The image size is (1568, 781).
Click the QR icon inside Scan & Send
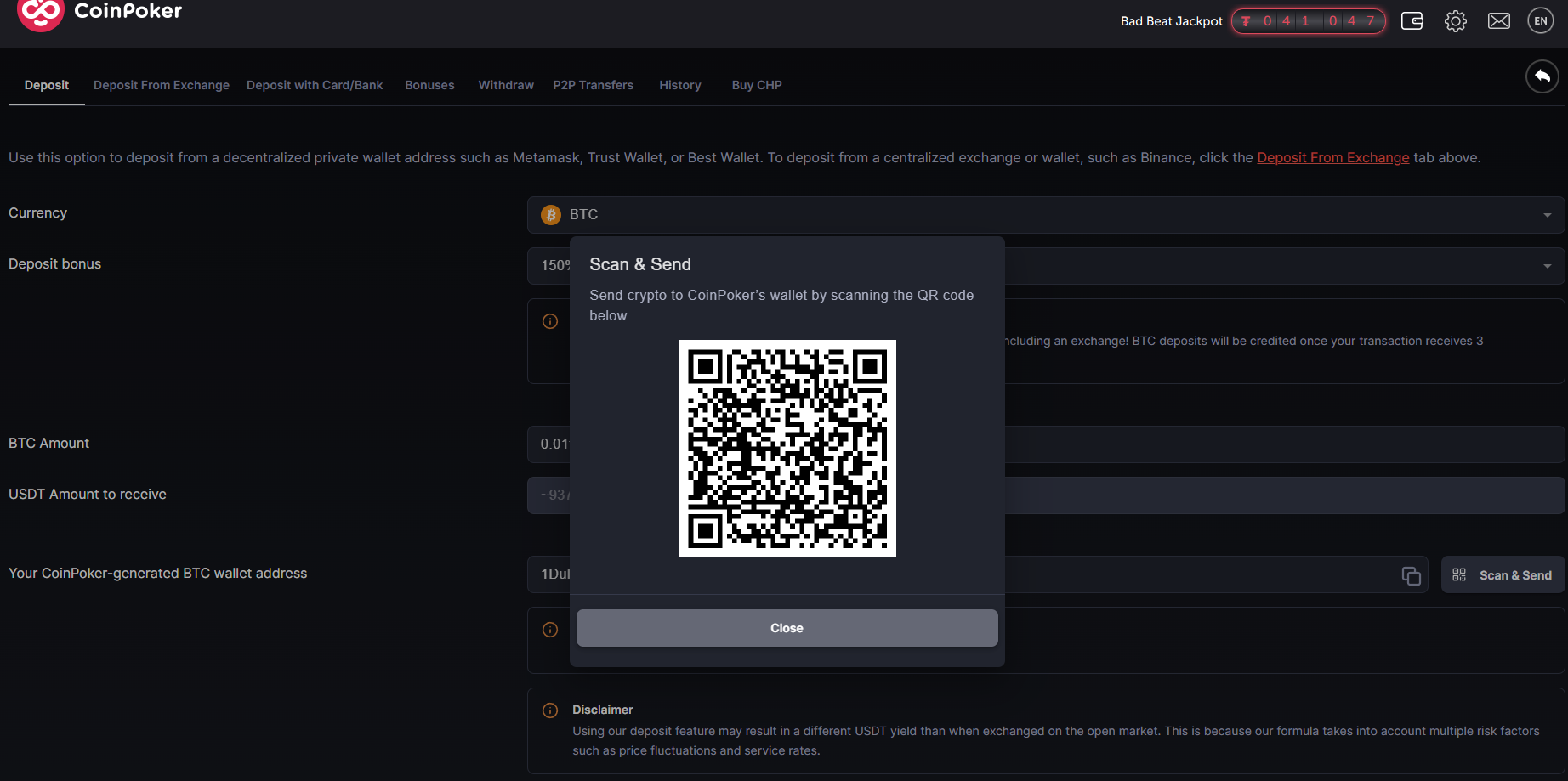click(x=1459, y=574)
